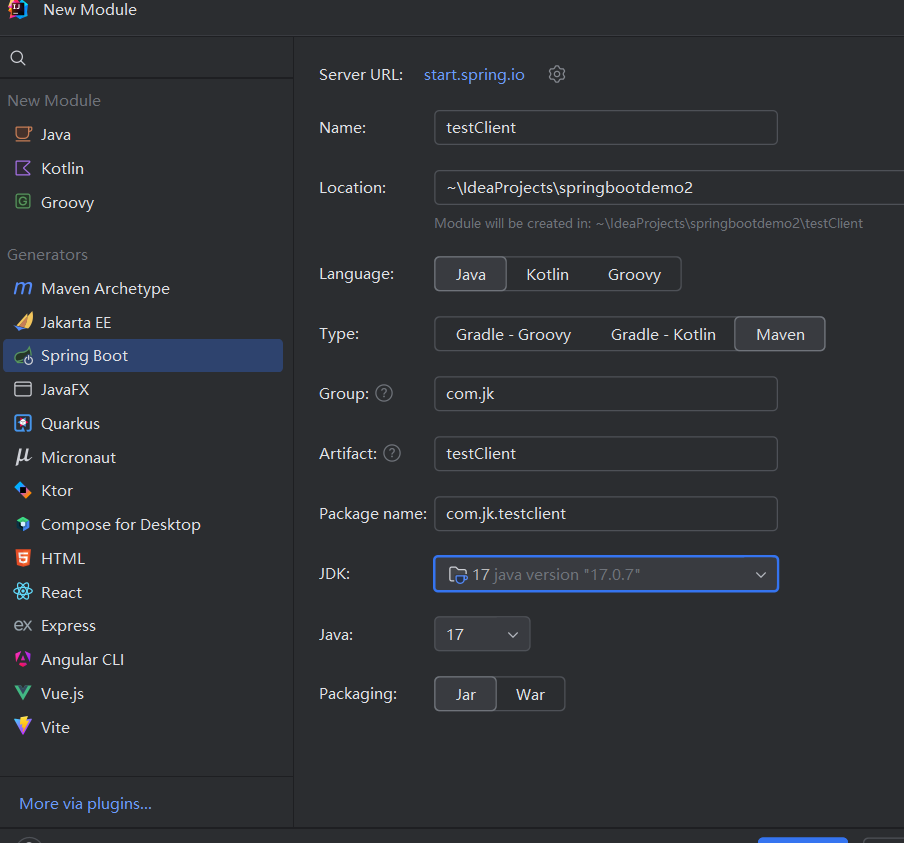This screenshot has height=843, width=904.
Task: Select JavaFX generator
Action: 143,390
